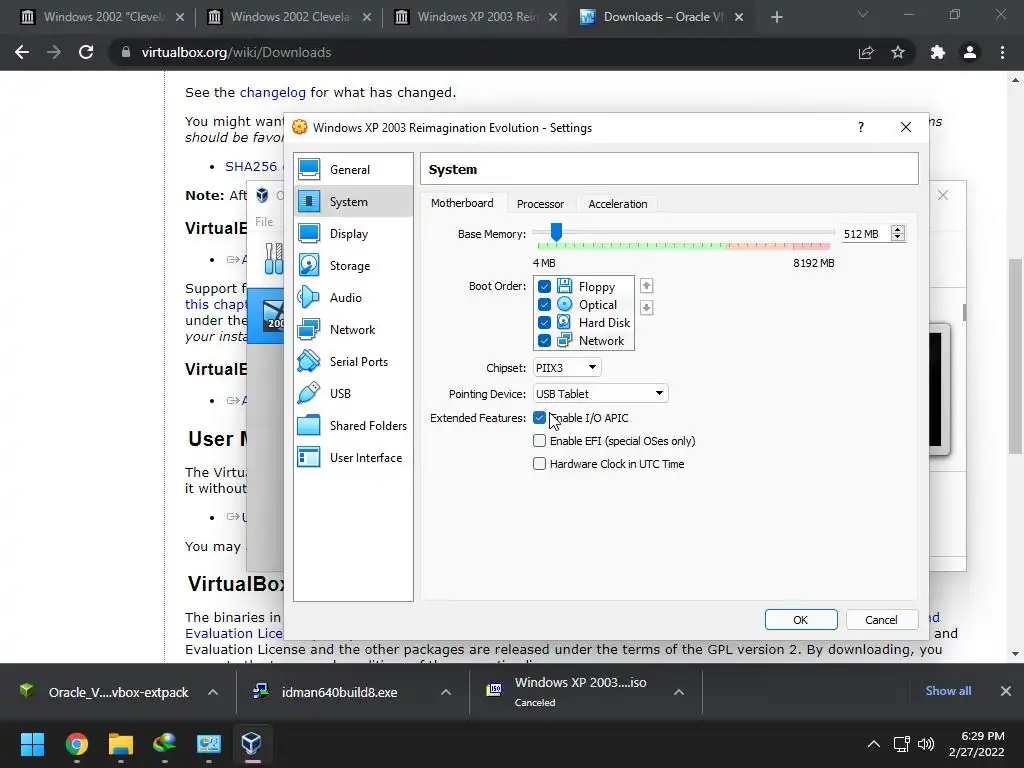The image size is (1024, 768).
Task: Click the Base Memory 512 MB field
Action: tap(865, 234)
